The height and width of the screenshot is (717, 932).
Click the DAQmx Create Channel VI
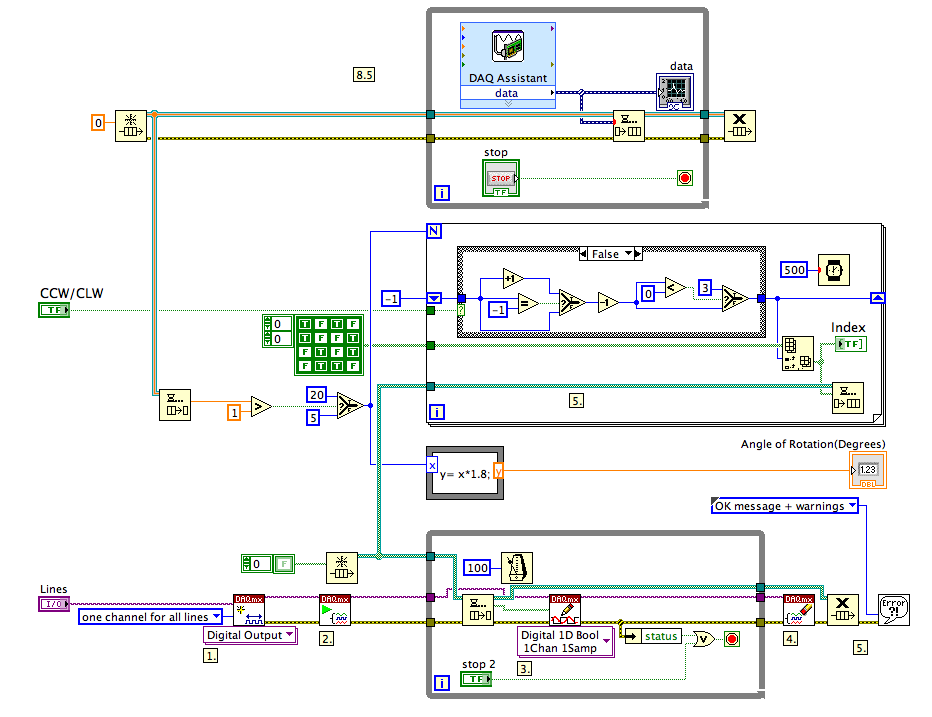point(248,610)
